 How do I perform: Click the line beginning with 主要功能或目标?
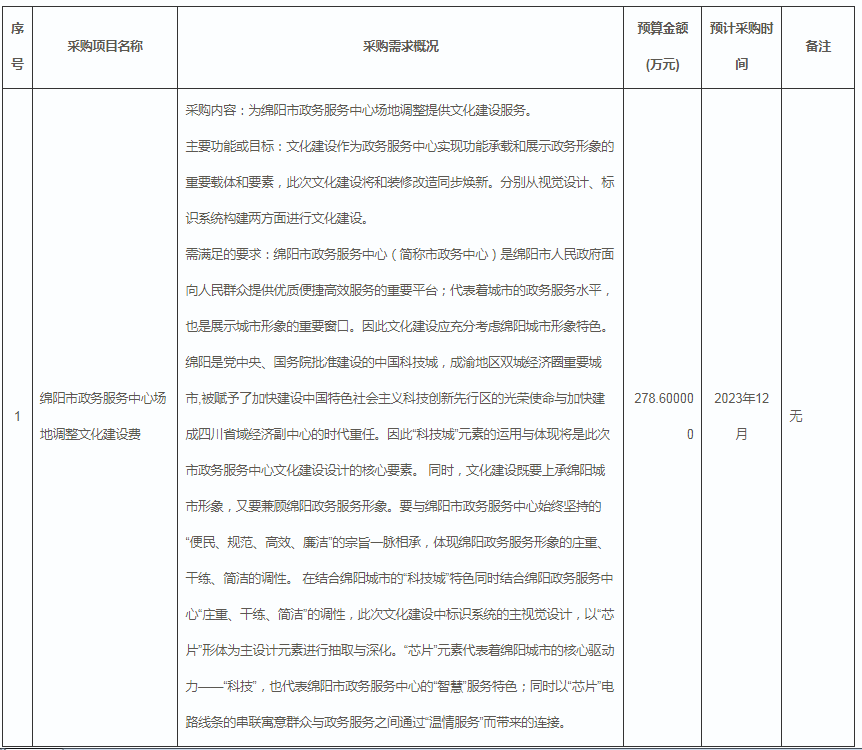399,146
